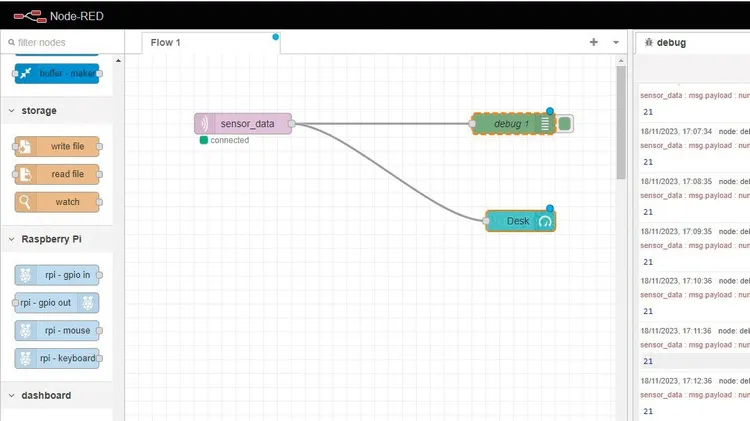This screenshot has width=750, height=421.
Task: Select the write file node
Action: pyautogui.click(x=57, y=146)
